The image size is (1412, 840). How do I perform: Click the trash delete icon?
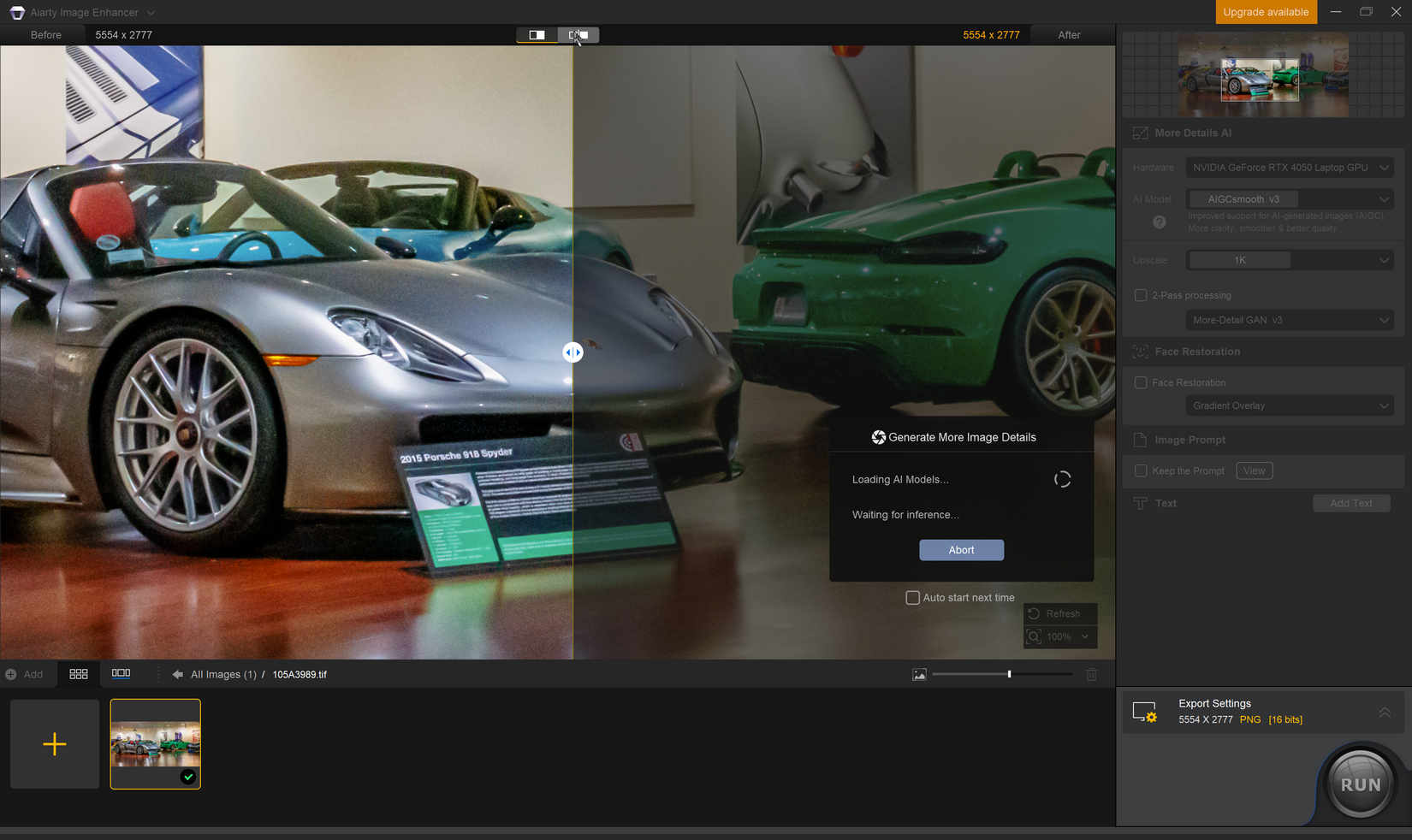(x=1091, y=674)
